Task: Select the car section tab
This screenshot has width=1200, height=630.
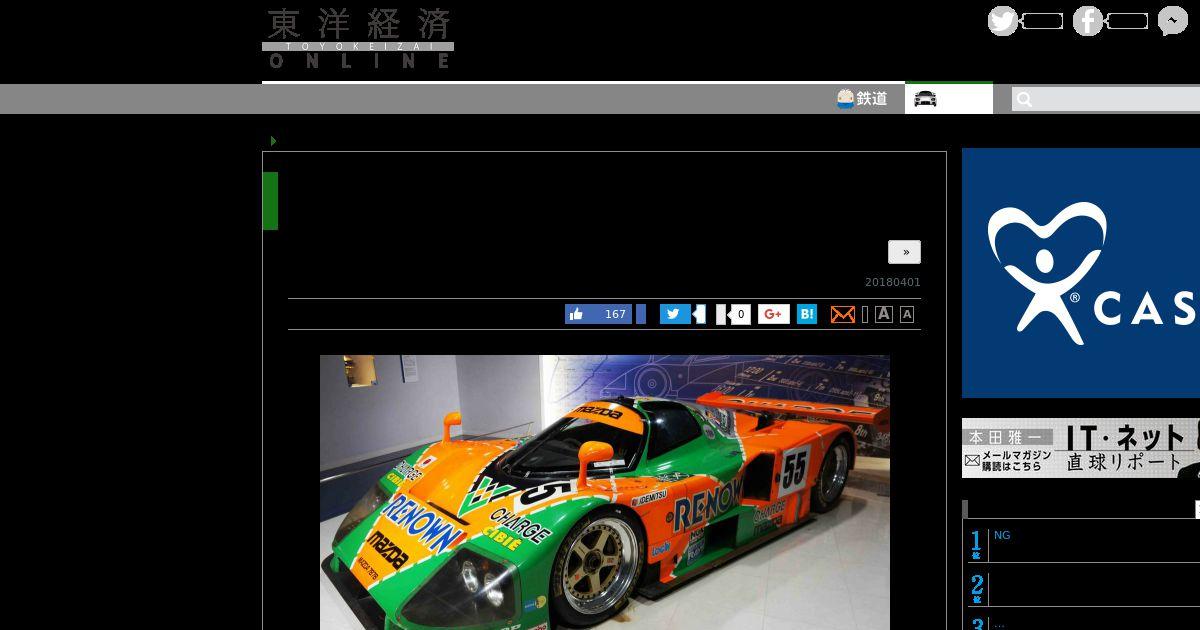Action: click(x=949, y=98)
